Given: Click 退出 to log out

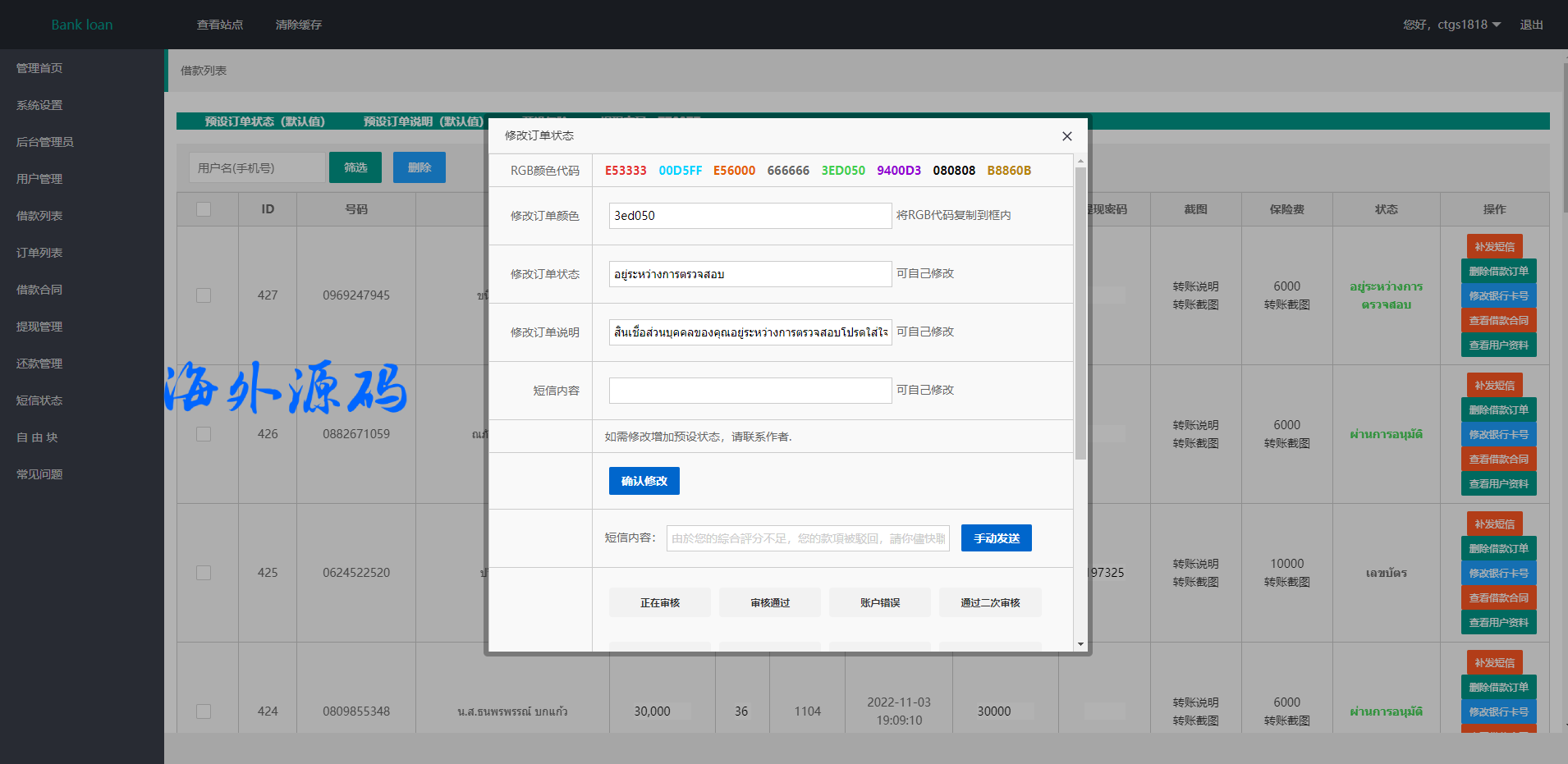Looking at the screenshot, I should pos(1531,25).
